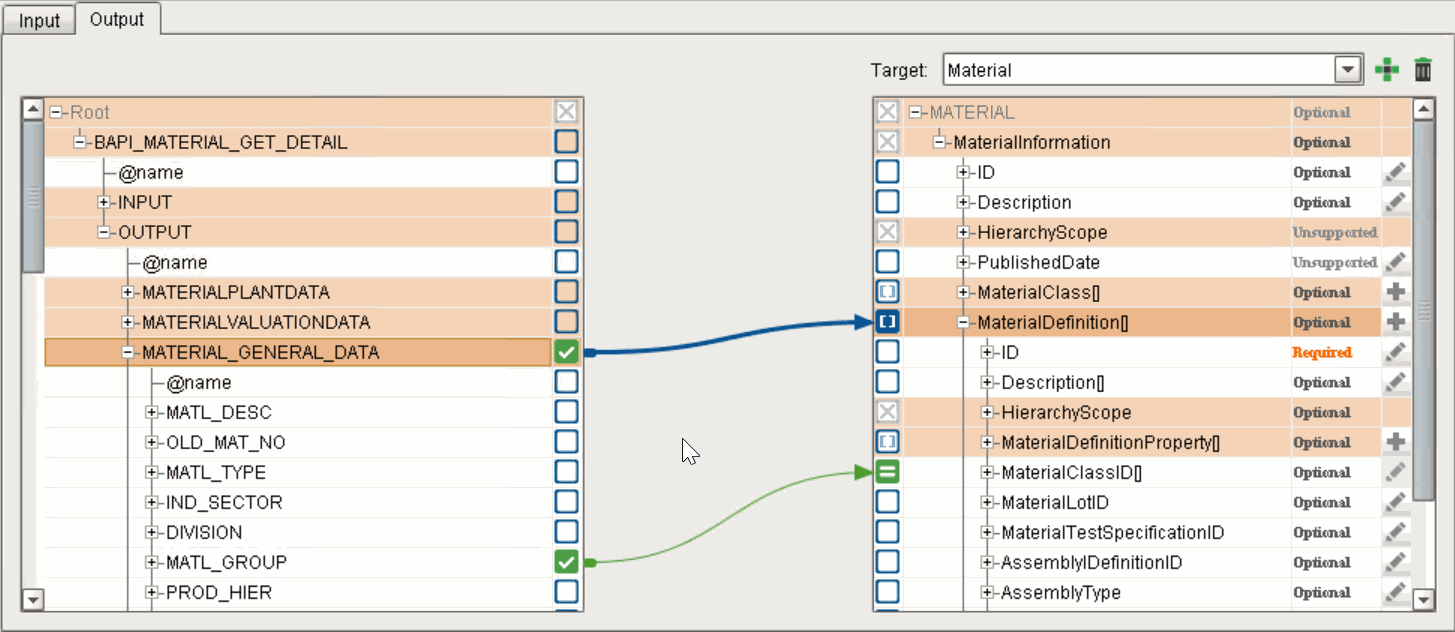This screenshot has width=1455, height=632.
Task: Open the Target dropdown showing Material
Action: tap(1349, 70)
